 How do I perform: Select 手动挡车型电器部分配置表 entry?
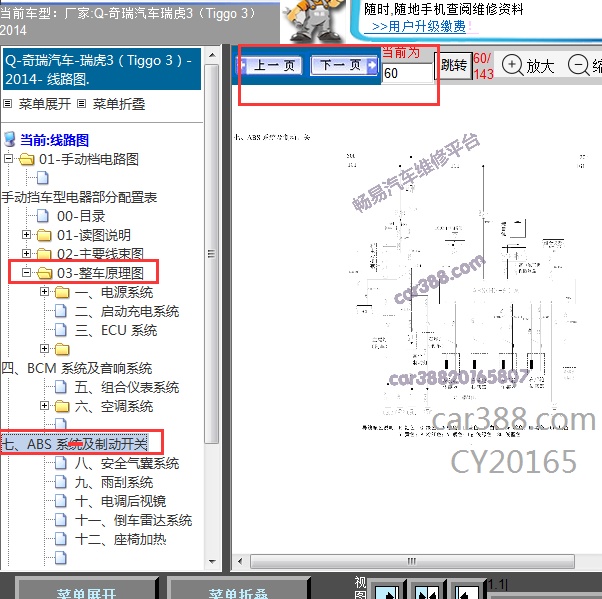79,197
